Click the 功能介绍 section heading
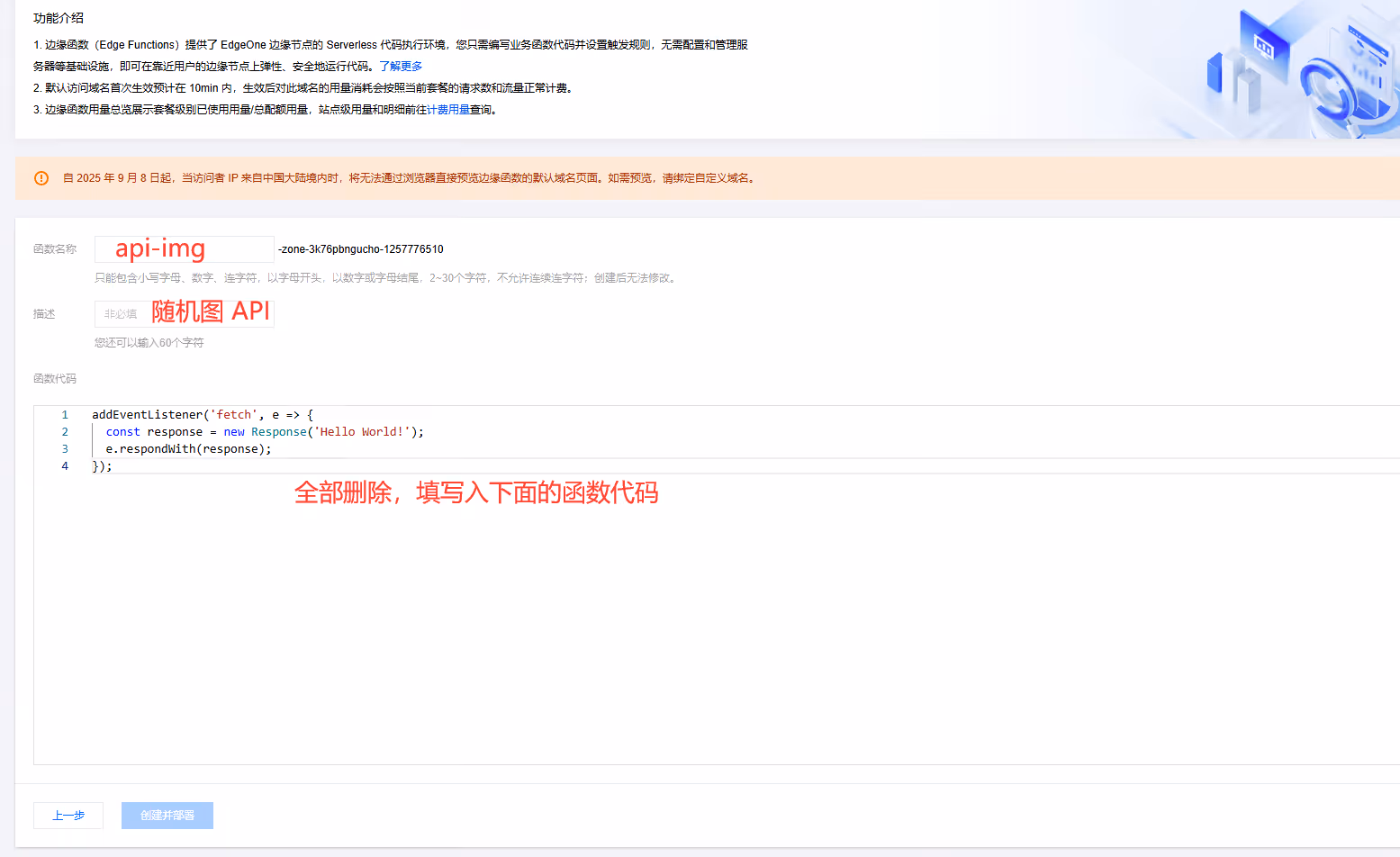The image size is (1400, 857). tap(59, 18)
